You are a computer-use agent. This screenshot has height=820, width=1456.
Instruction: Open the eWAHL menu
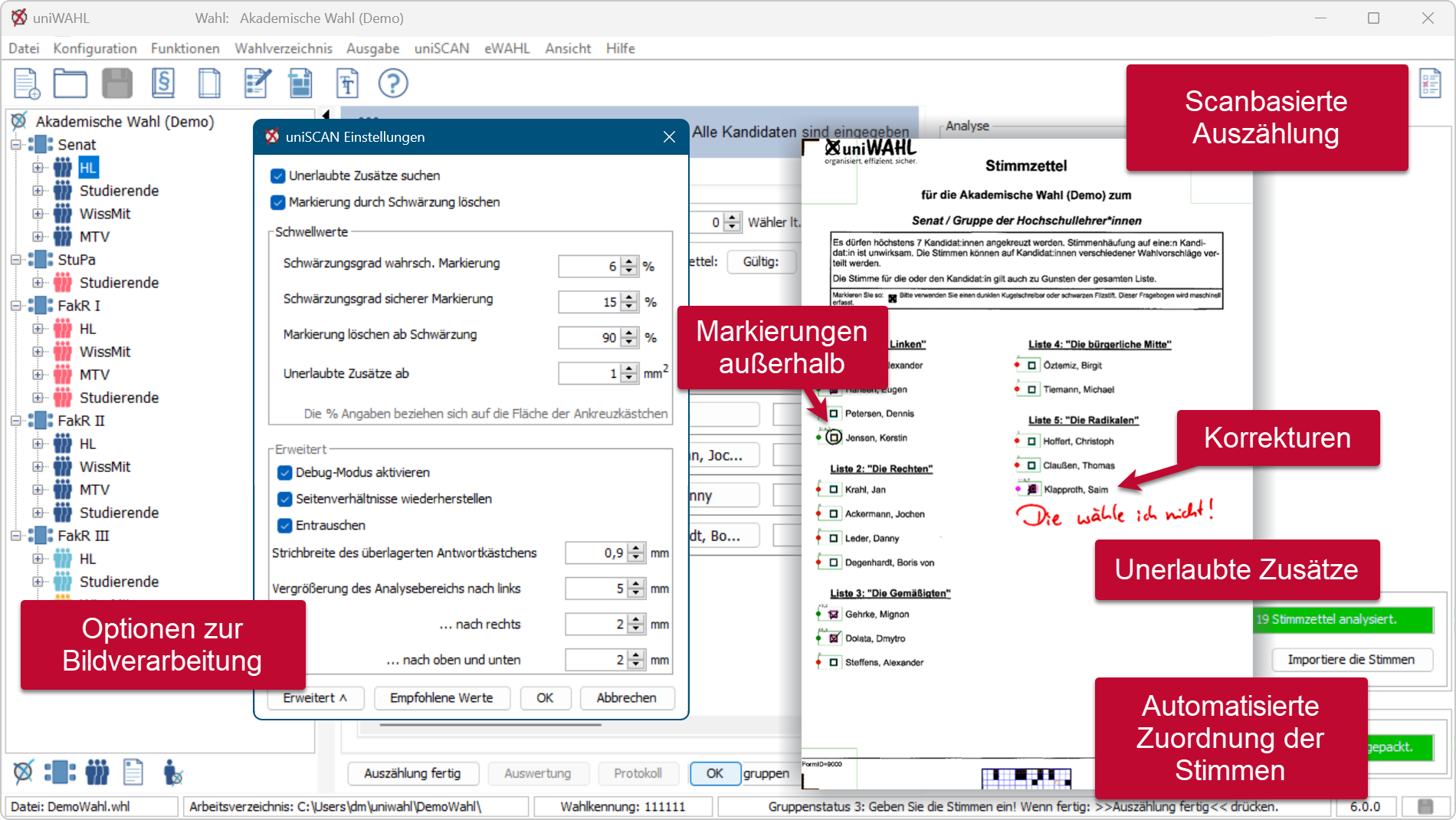coord(507,48)
